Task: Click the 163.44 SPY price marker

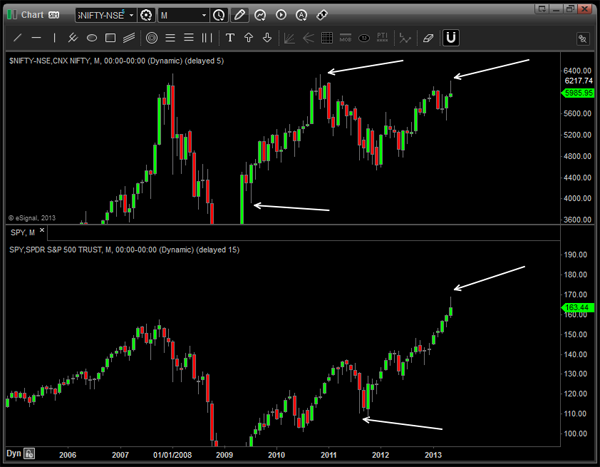Action: tap(578, 307)
